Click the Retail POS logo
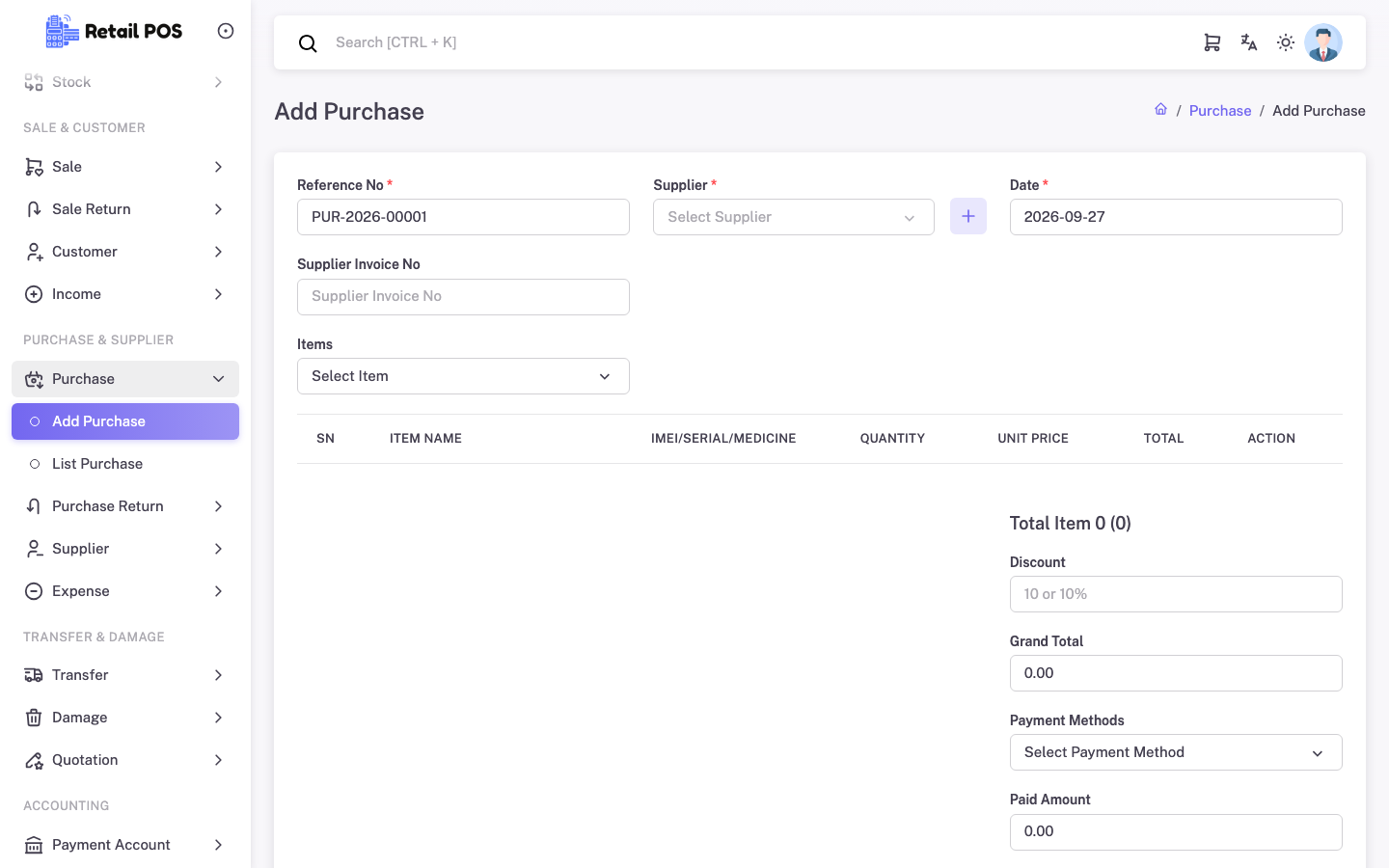Image resolution: width=1389 pixels, height=868 pixels. pos(114,31)
